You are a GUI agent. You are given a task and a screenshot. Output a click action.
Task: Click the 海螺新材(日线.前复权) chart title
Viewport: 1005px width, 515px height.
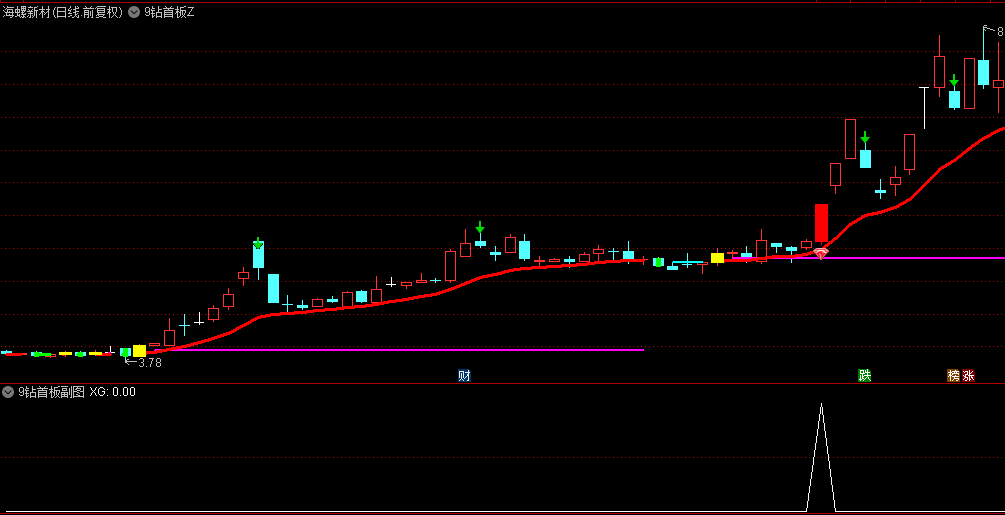(63, 12)
